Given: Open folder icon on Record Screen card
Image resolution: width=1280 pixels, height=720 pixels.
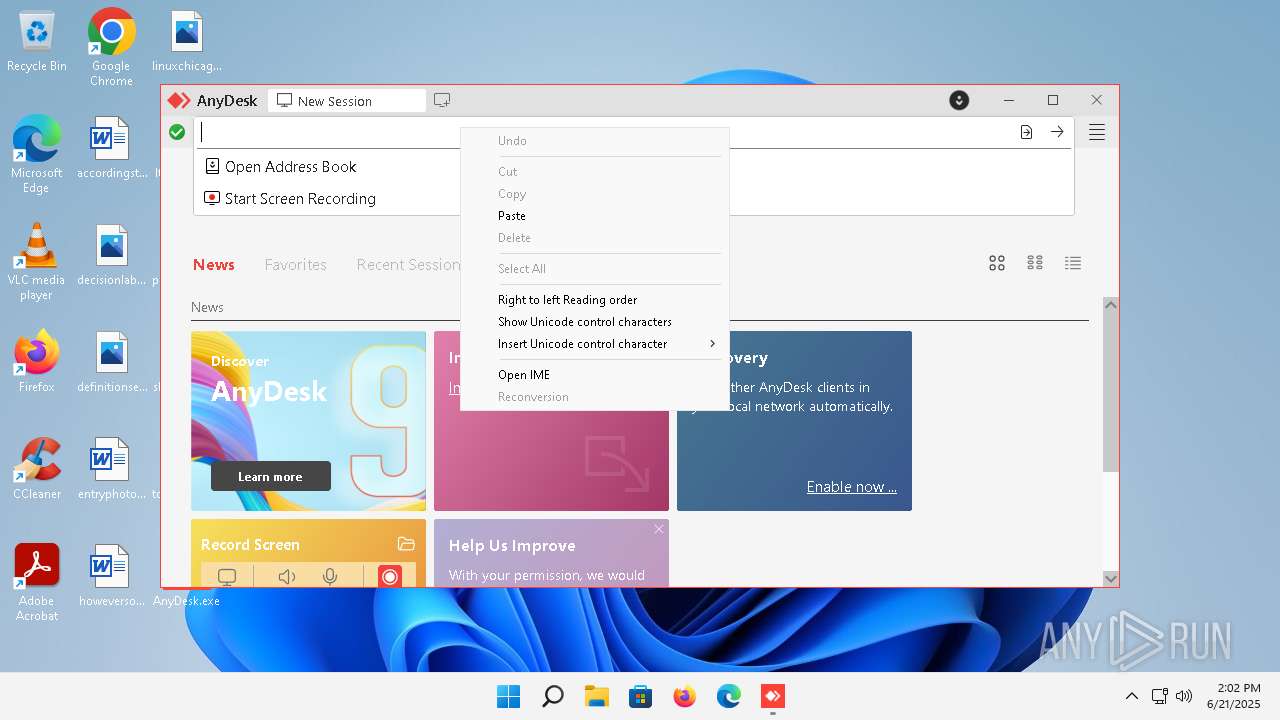Looking at the screenshot, I should [x=406, y=544].
